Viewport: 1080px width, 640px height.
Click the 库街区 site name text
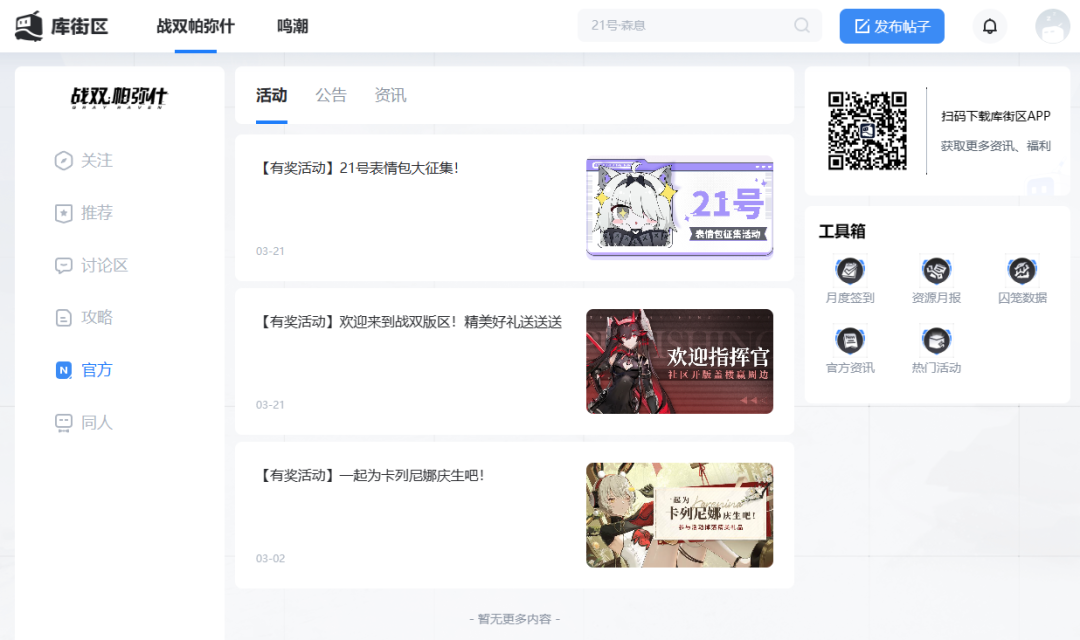[x=79, y=26]
